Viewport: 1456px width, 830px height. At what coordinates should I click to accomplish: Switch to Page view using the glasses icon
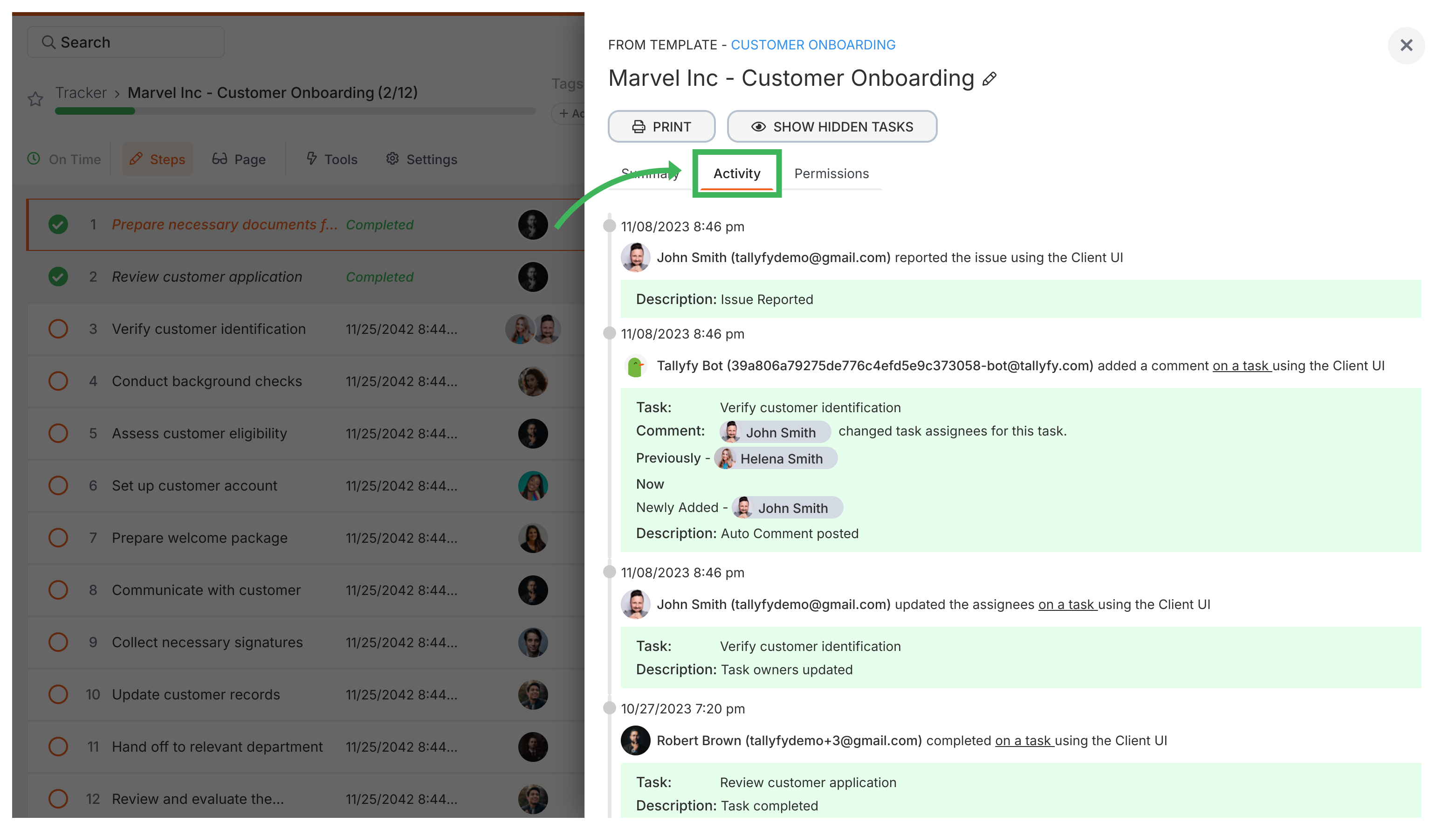[220, 159]
